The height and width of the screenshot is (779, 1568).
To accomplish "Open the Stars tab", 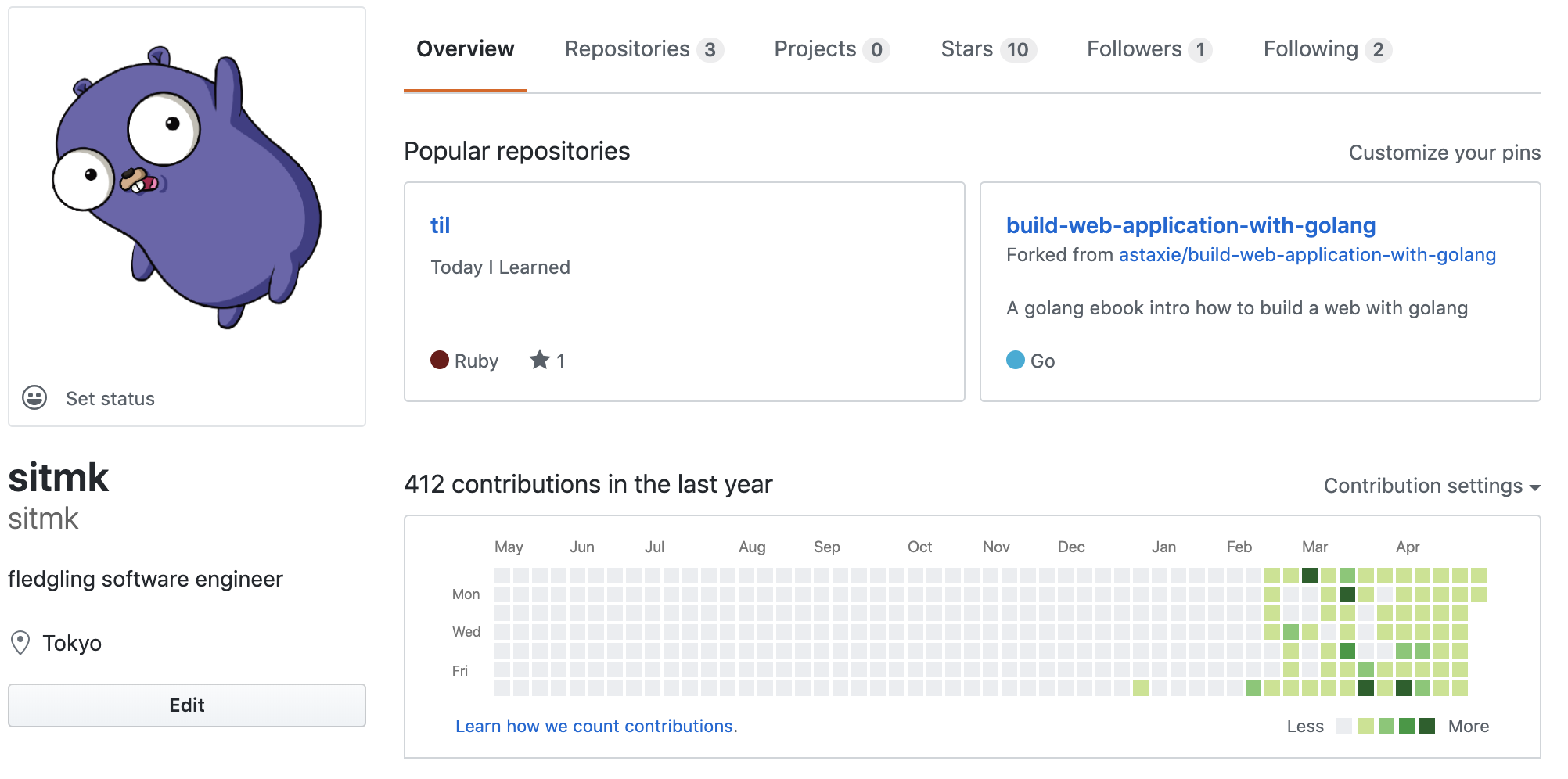I will (988, 49).
